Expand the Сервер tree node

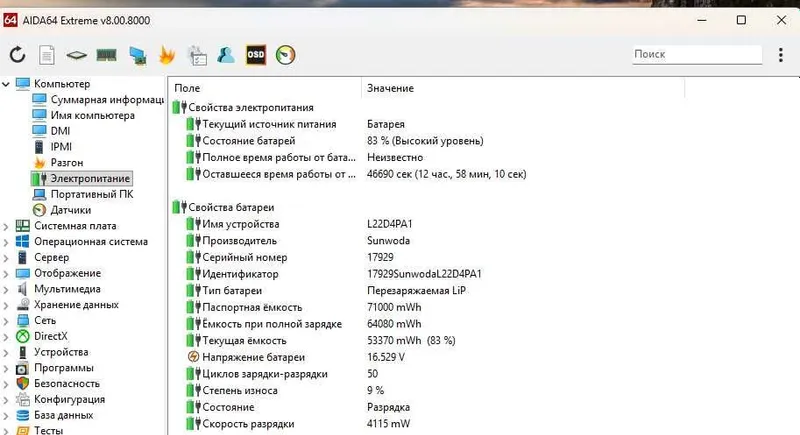pyautogui.click(x=6, y=258)
